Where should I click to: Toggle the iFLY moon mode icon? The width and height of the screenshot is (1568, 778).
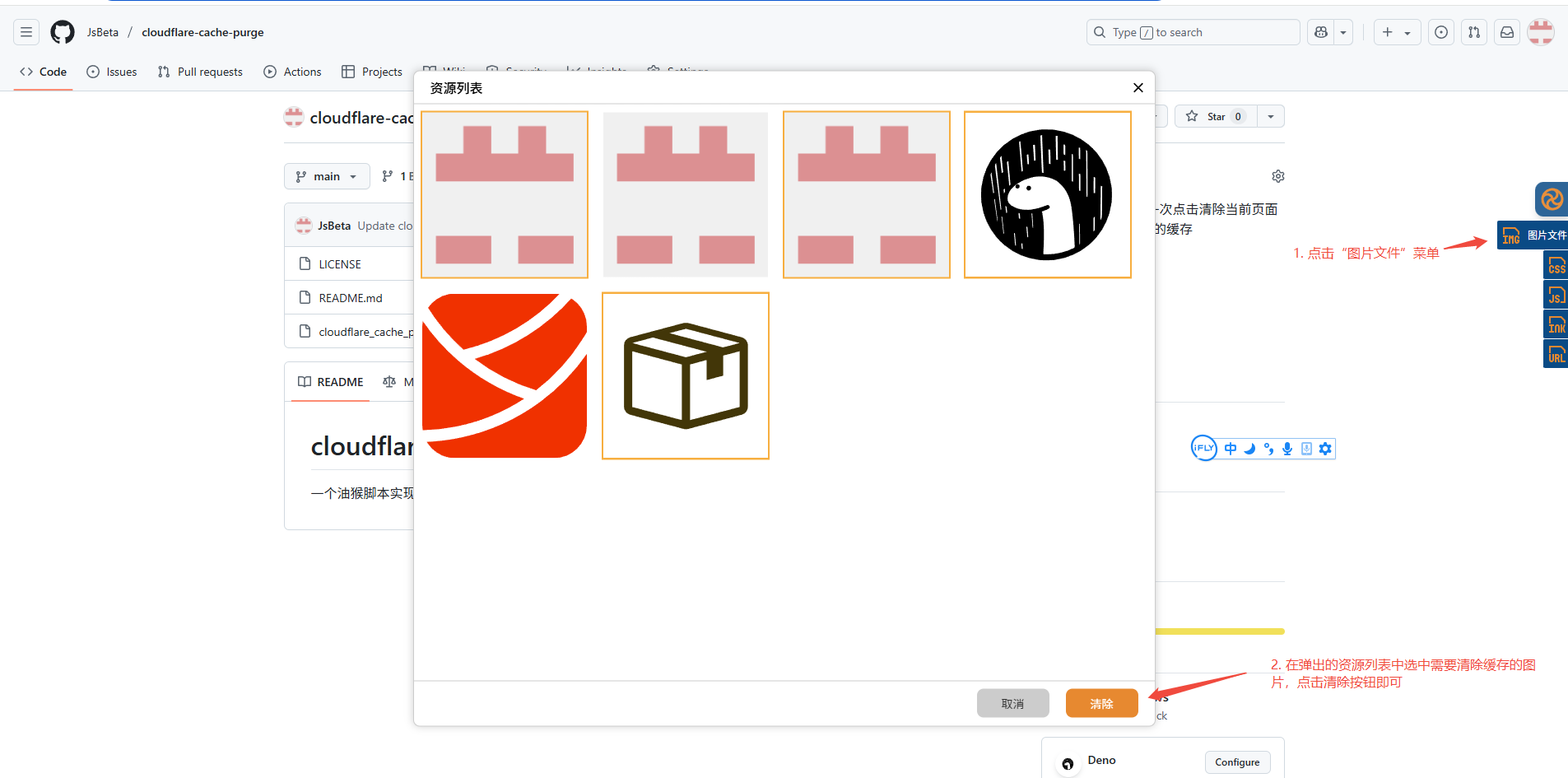(1249, 449)
